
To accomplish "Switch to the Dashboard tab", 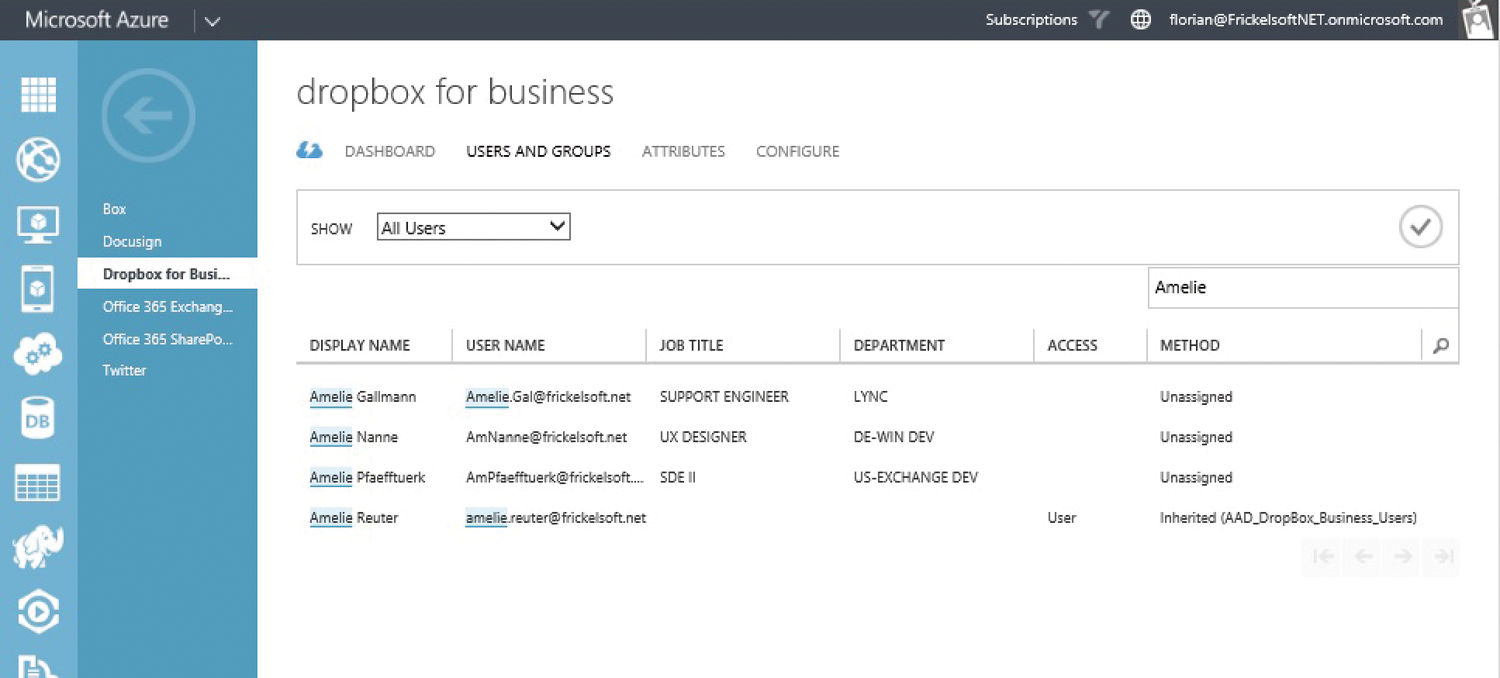I will 390,151.
